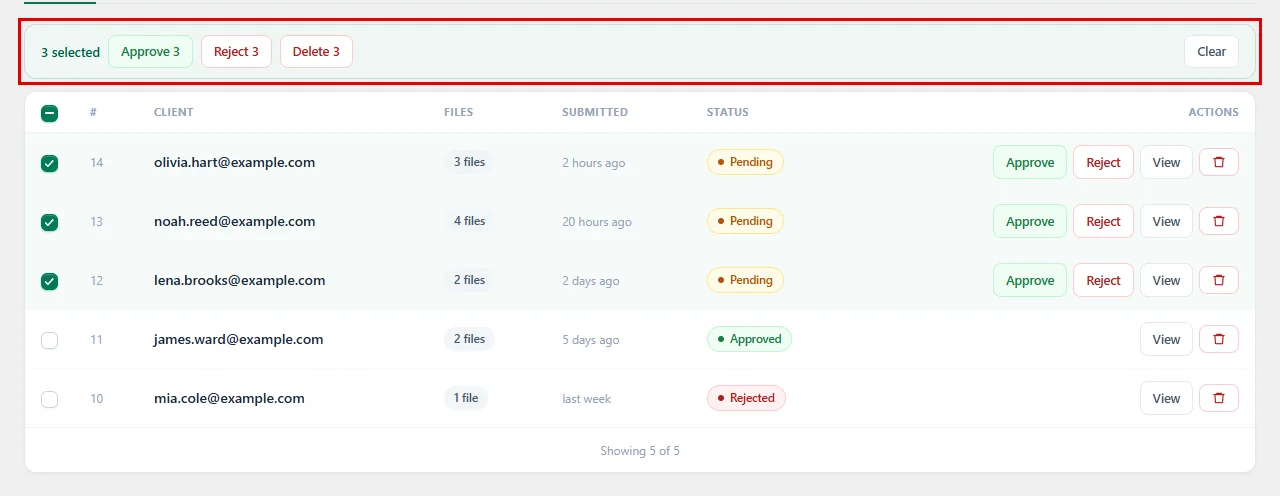
Task: Click the '4 files' badge
Action: point(469,221)
